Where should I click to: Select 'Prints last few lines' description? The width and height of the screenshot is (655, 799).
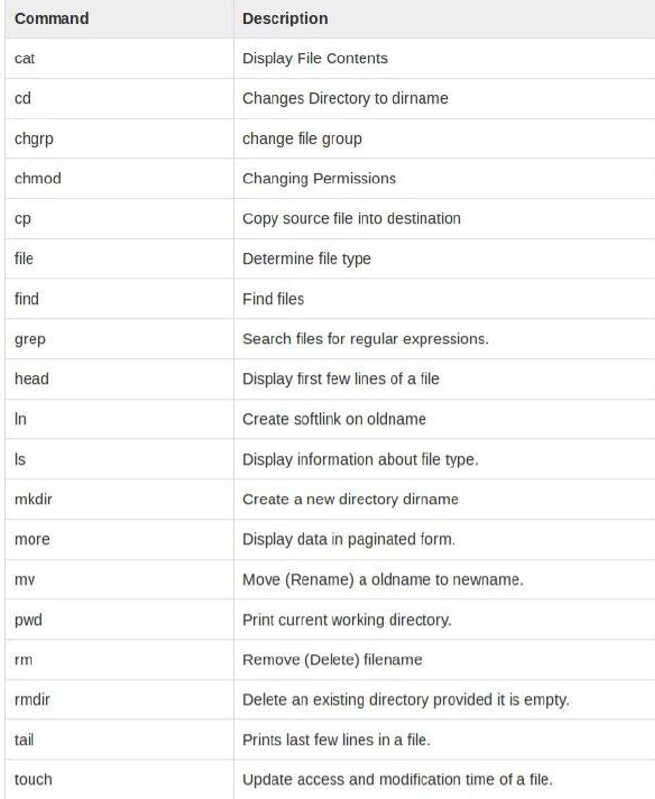pyautogui.click(x=336, y=739)
